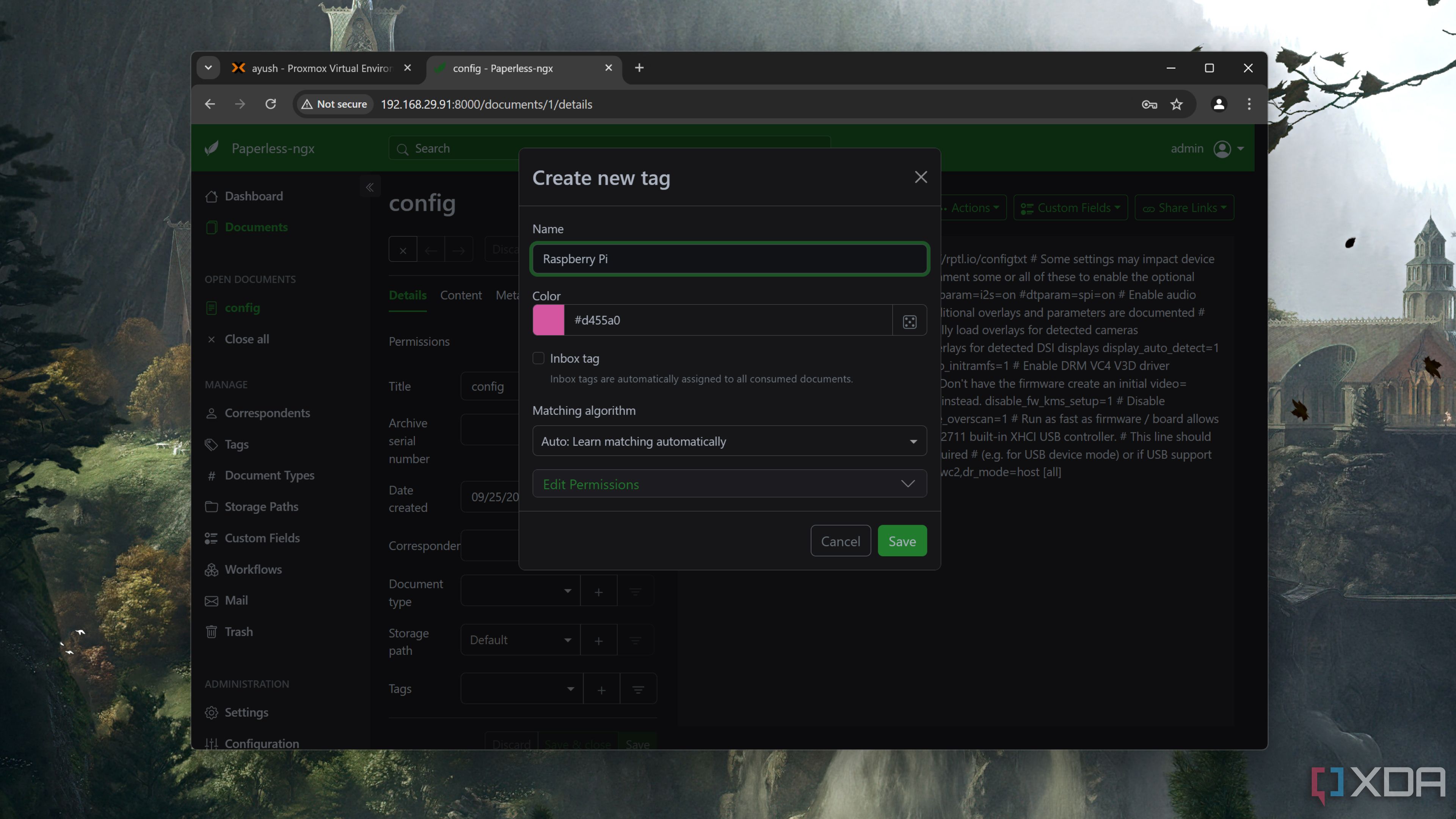Go to next document arrow

coord(458,249)
